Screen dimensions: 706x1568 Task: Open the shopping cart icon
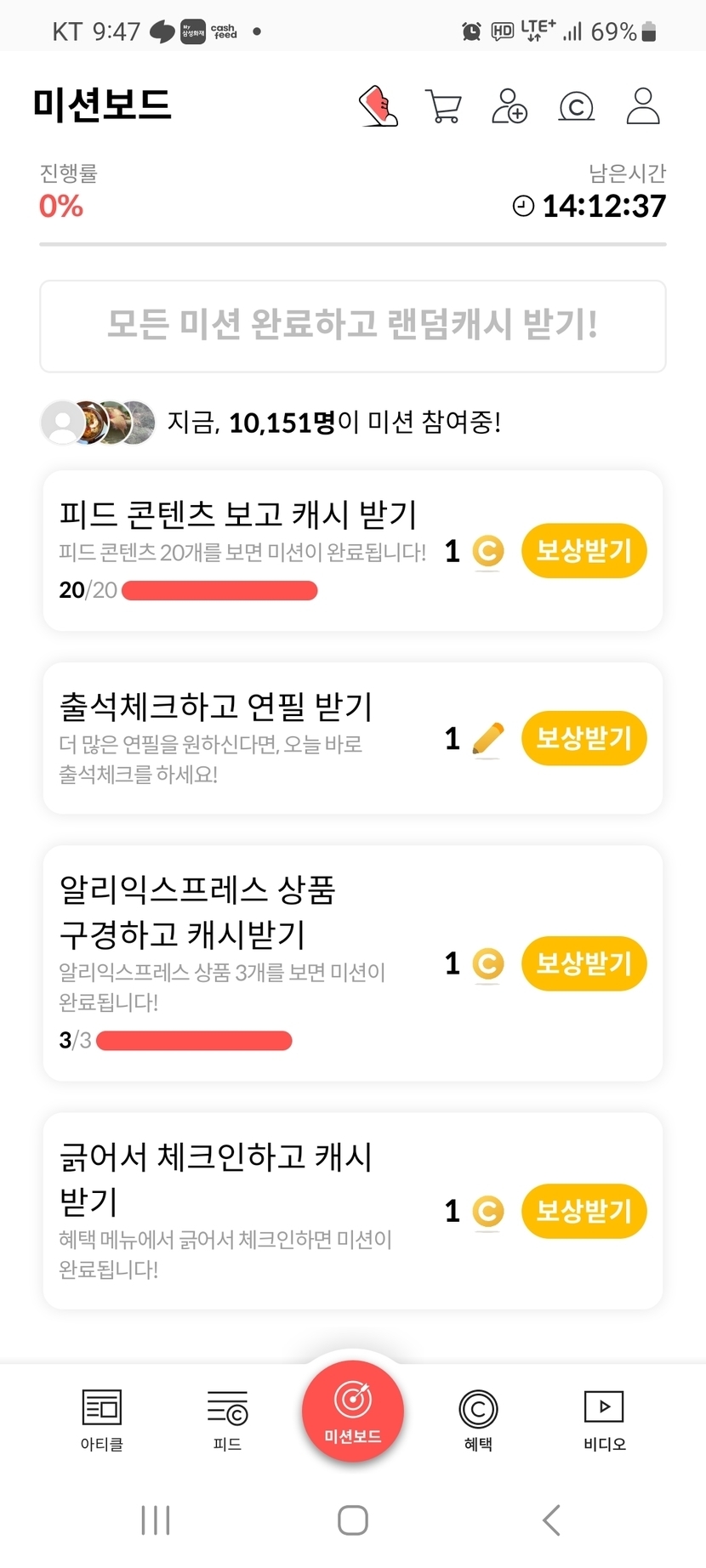[443, 107]
